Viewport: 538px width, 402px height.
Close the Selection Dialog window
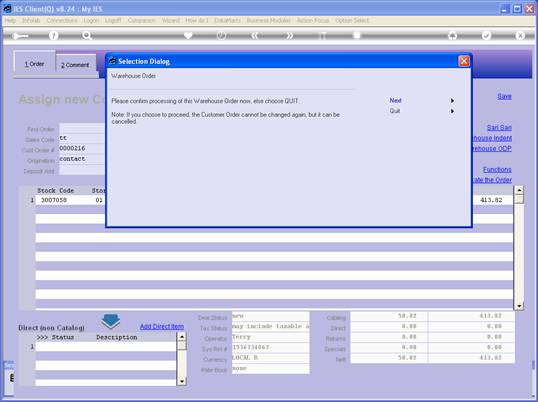[x=464, y=61]
